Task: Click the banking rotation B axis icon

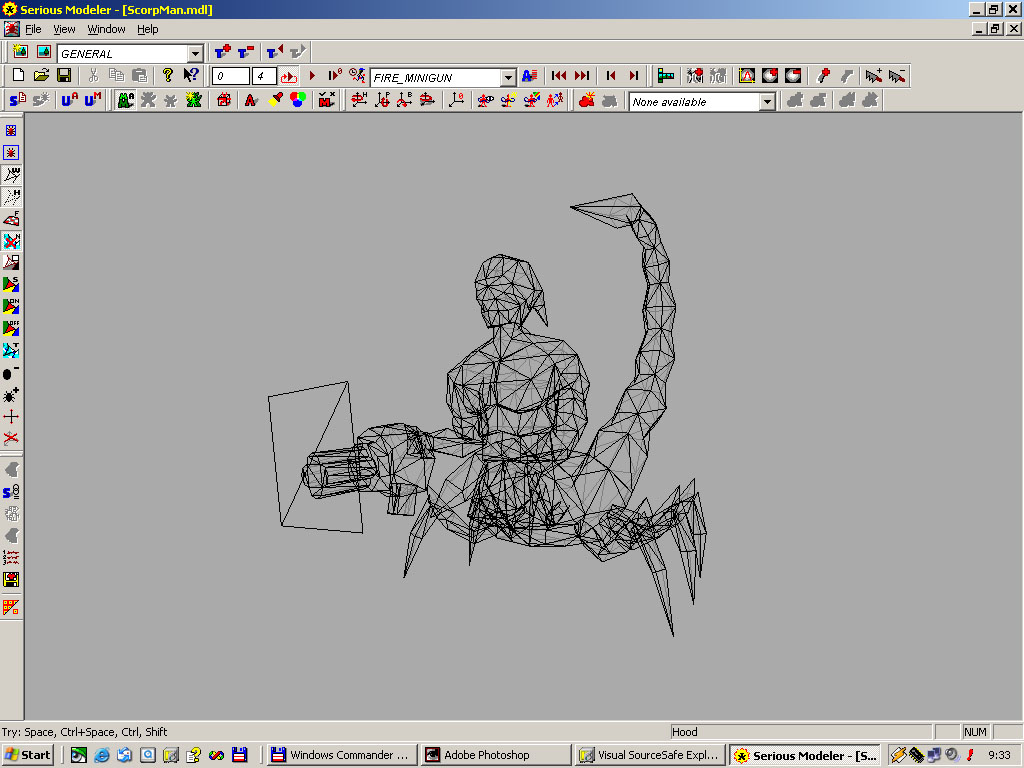Action: [405, 100]
